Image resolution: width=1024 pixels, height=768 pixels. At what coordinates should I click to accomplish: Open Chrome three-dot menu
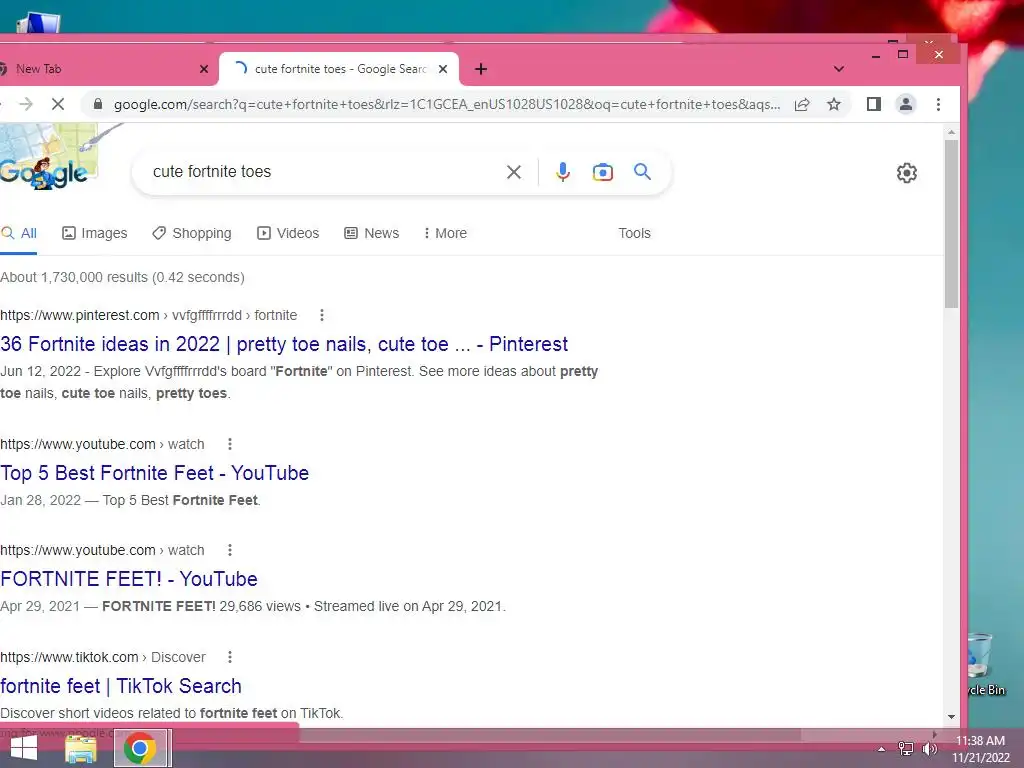938,104
